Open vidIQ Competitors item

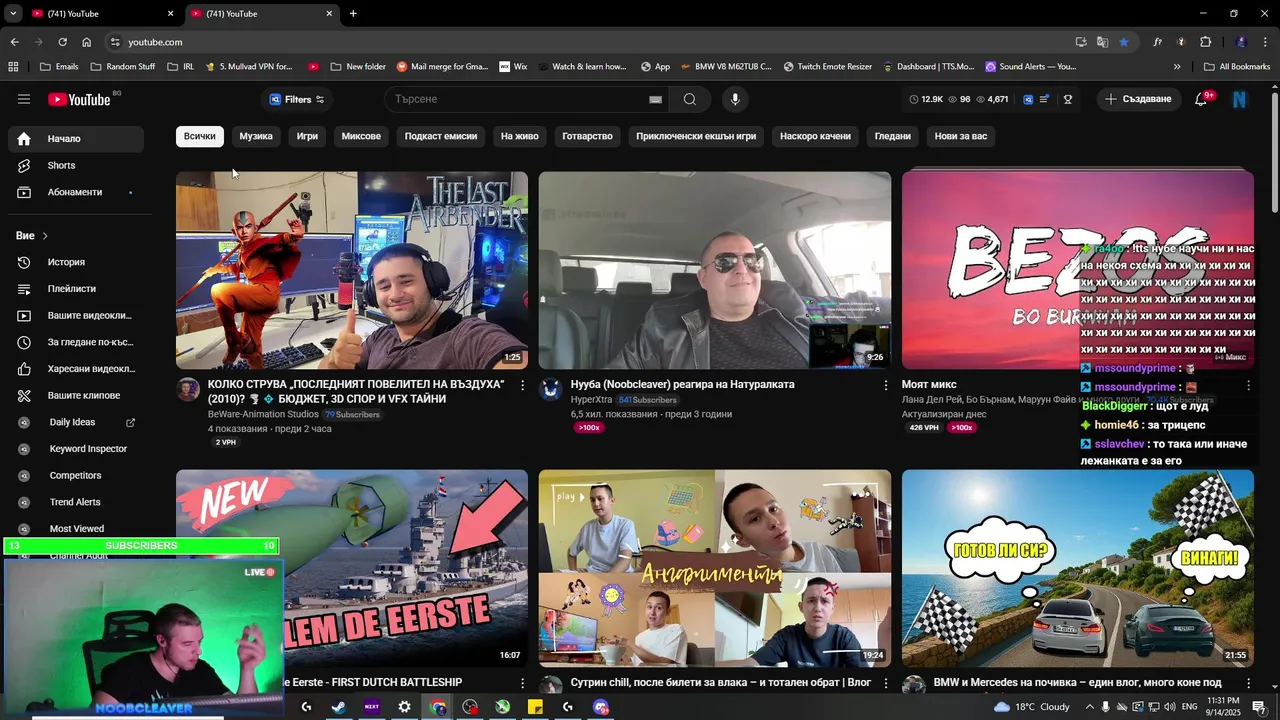[76, 475]
